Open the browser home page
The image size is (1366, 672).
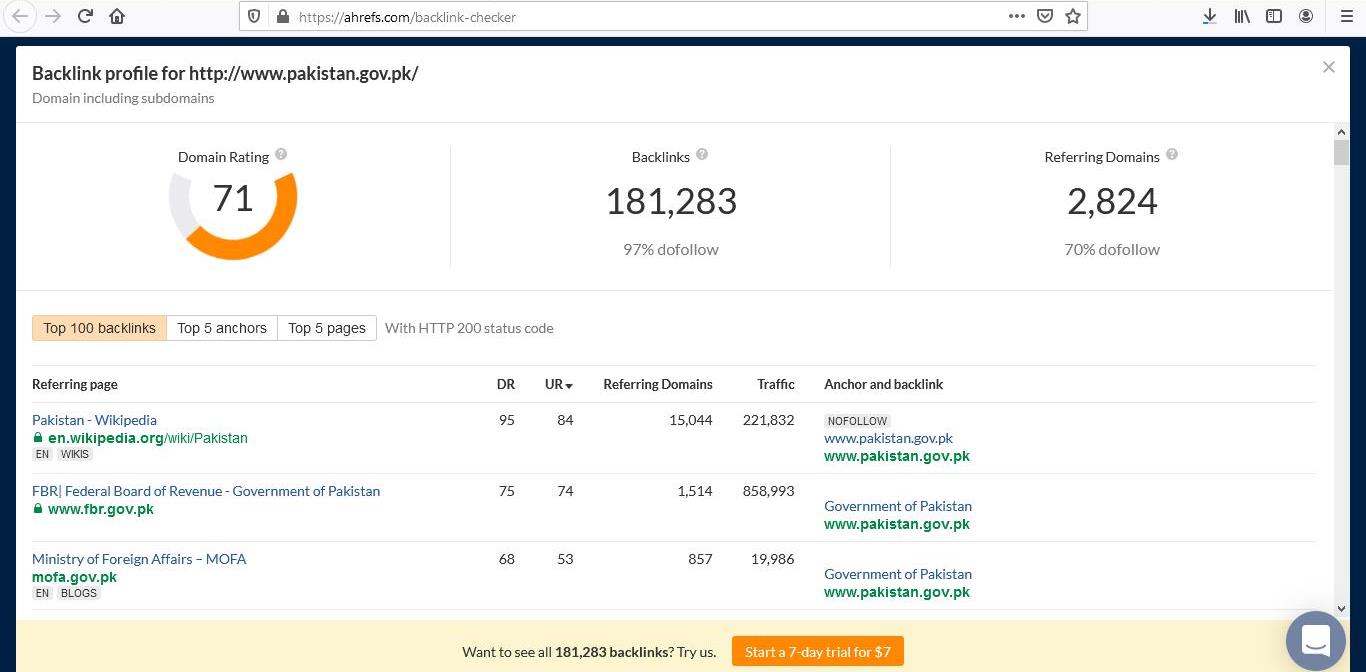click(117, 16)
